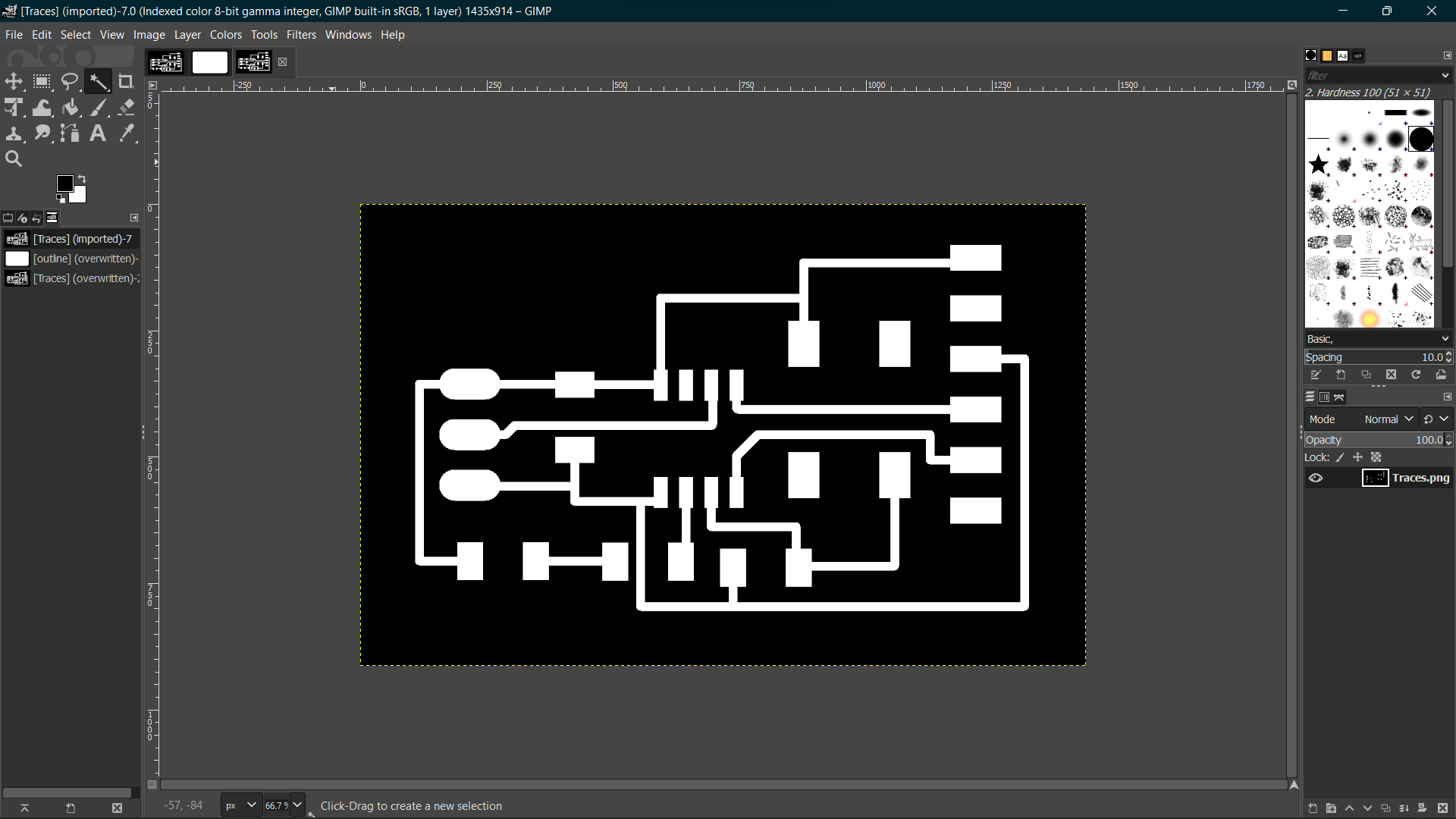Select the Fuzzy Select tool
The height and width of the screenshot is (819, 1456).
[x=98, y=82]
